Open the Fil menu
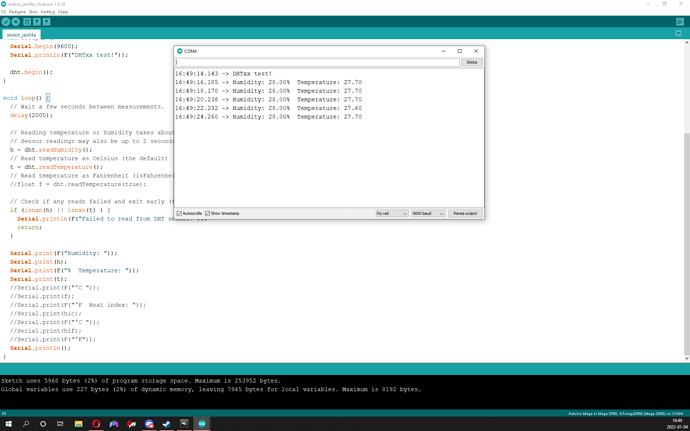This screenshot has width=690, height=431. (x=4, y=12)
